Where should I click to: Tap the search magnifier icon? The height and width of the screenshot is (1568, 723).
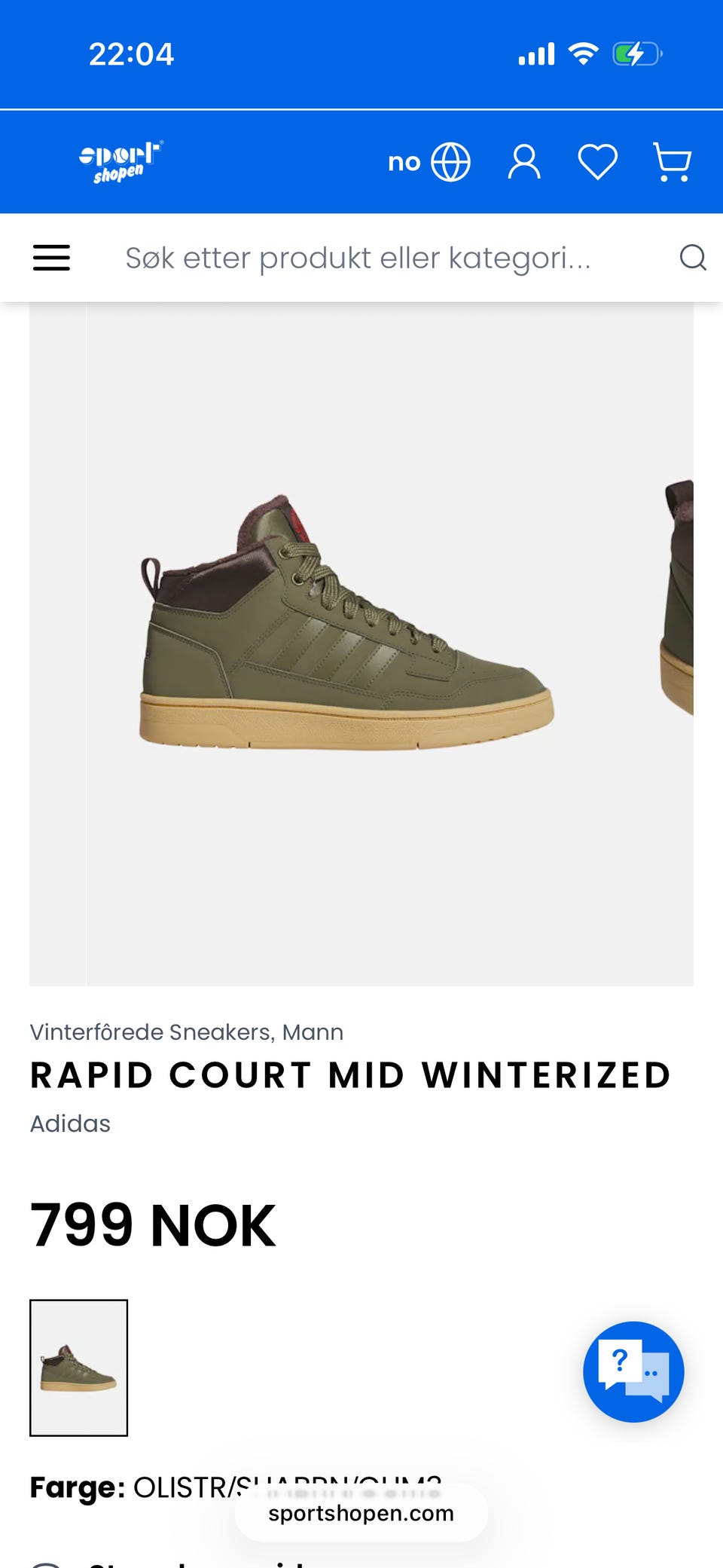click(x=693, y=258)
